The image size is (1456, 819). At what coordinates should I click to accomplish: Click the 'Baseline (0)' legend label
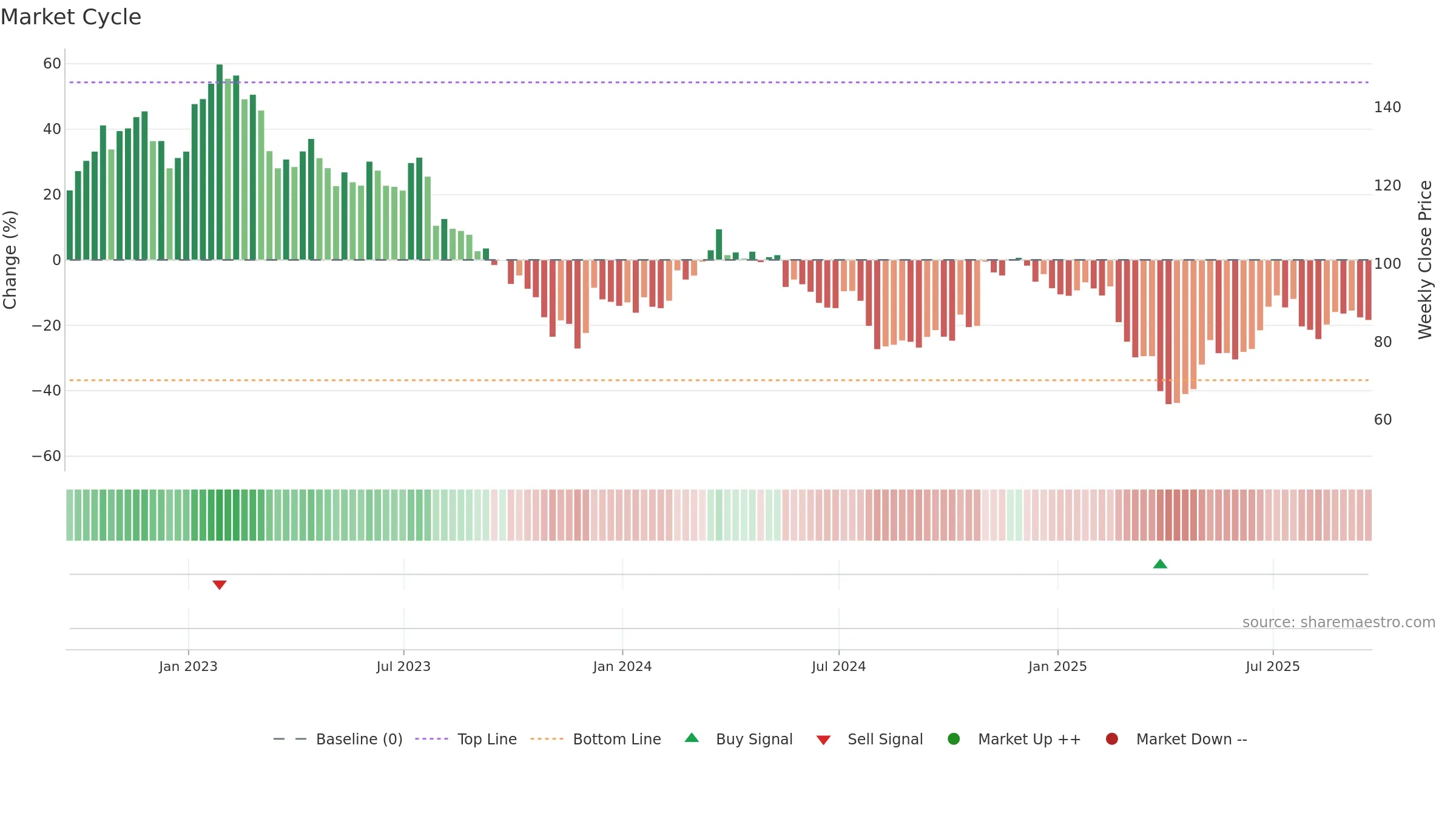coord(359,740)
